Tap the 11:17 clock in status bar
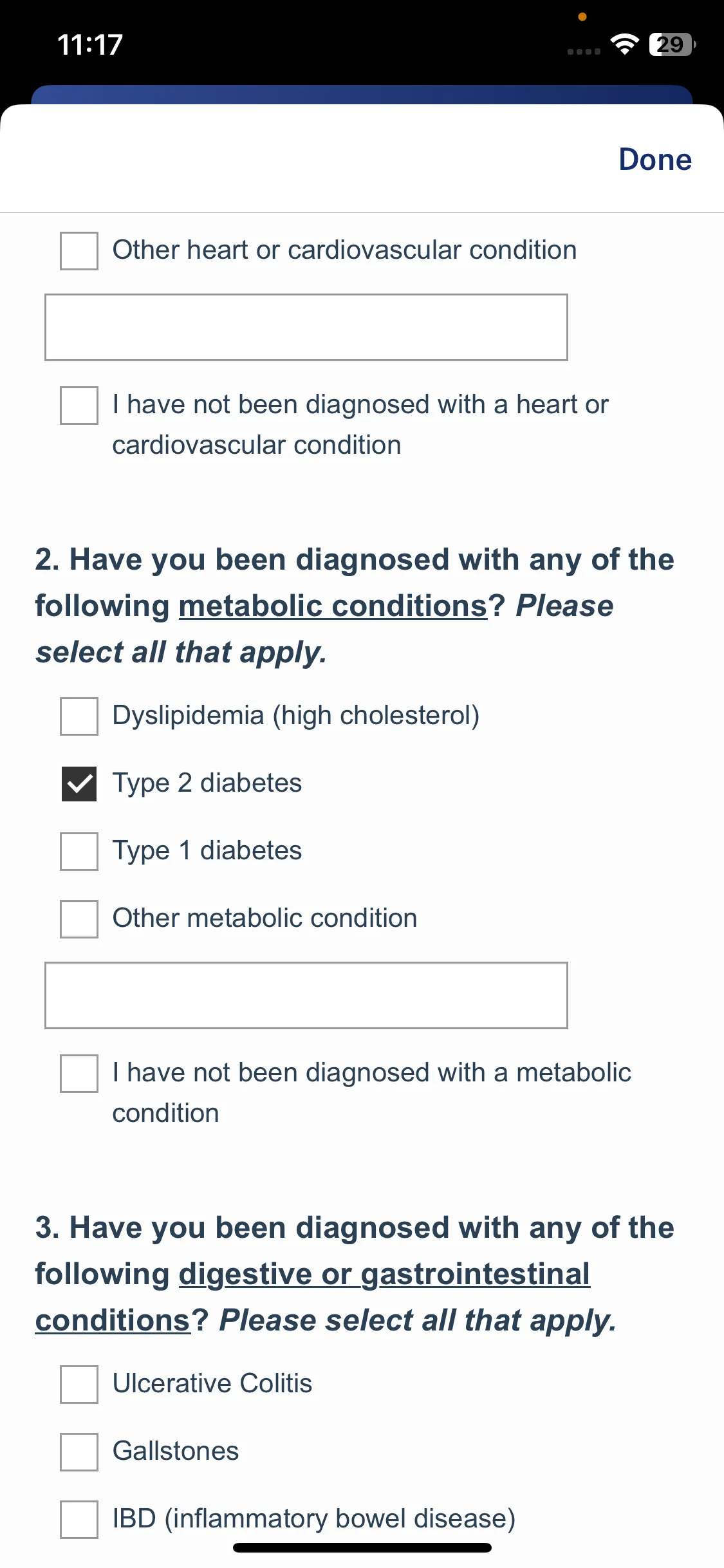The height and width of the screenshot is (1568, 724). [90, 45]
